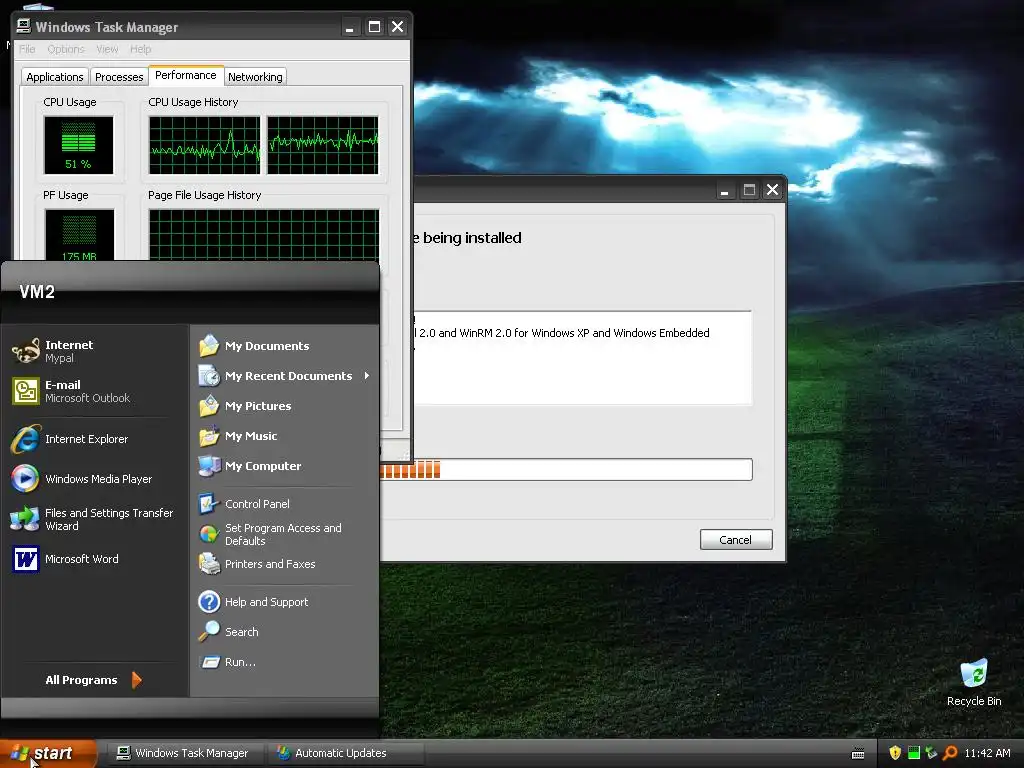1024x768 pixels.
Task: Minimize the Task Manager window
Action: 350,27
